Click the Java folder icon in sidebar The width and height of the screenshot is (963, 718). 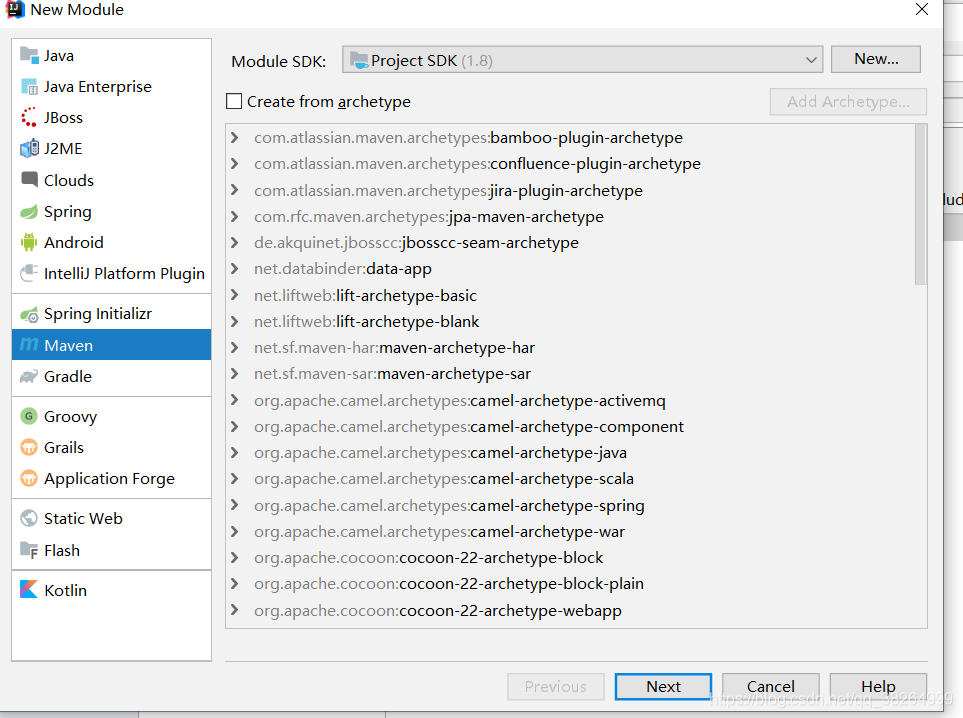[x=29, y=55]
